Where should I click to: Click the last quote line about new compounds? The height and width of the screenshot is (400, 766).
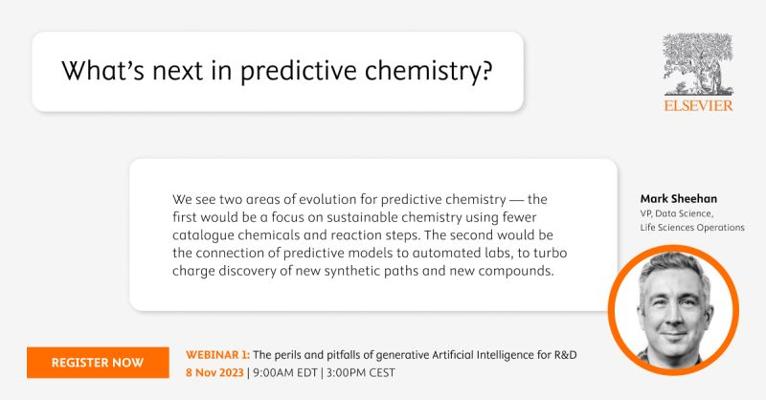[363, 271]
